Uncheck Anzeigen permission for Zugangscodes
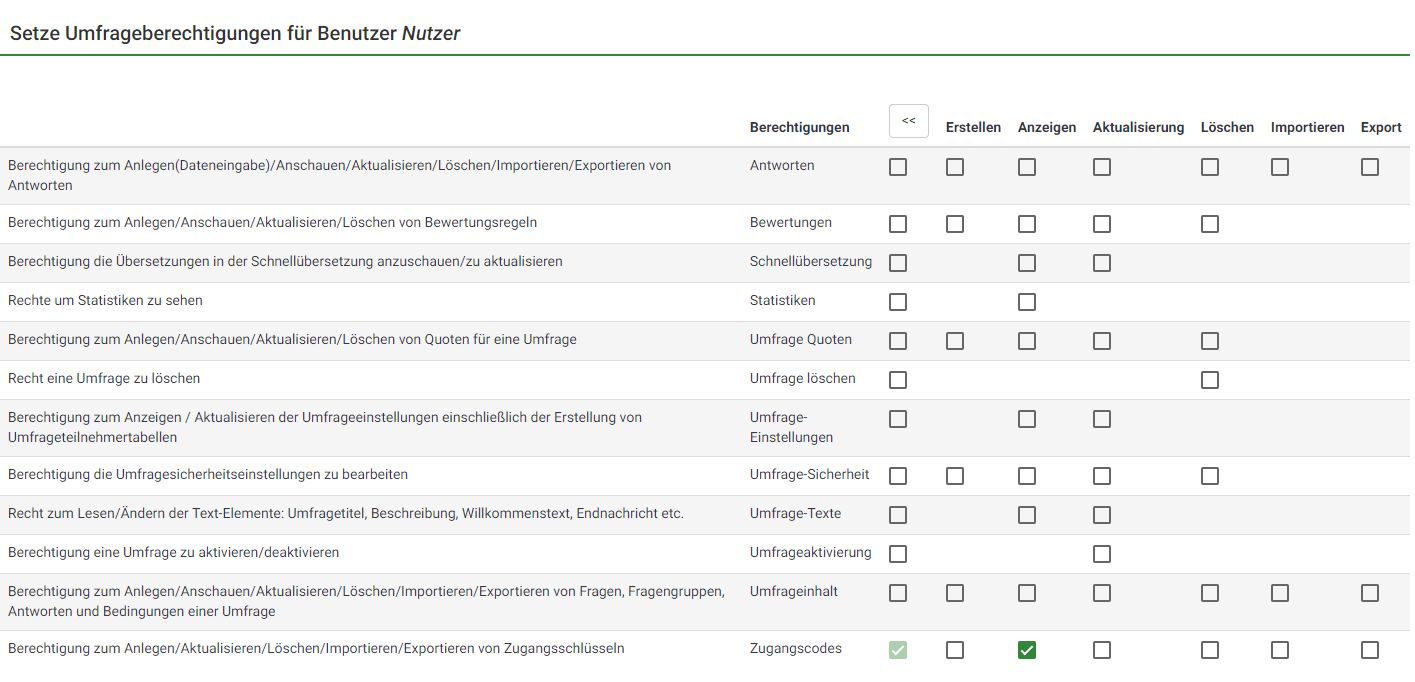Image resolution: width=1415 pixels, height=682 pixels. tap(1027, 650)
